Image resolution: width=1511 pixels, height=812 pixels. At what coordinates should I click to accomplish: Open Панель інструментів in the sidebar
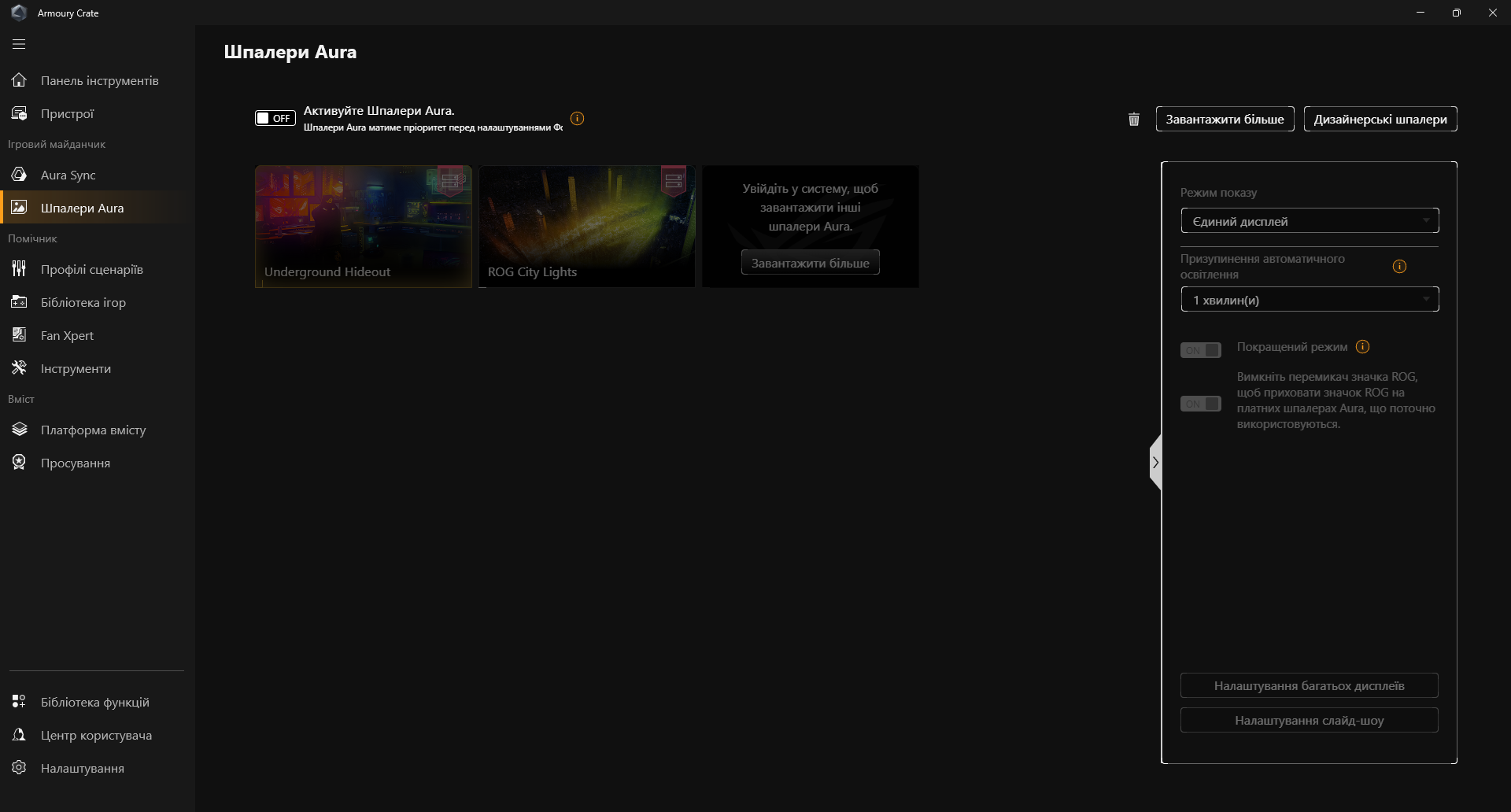(98, 80)
